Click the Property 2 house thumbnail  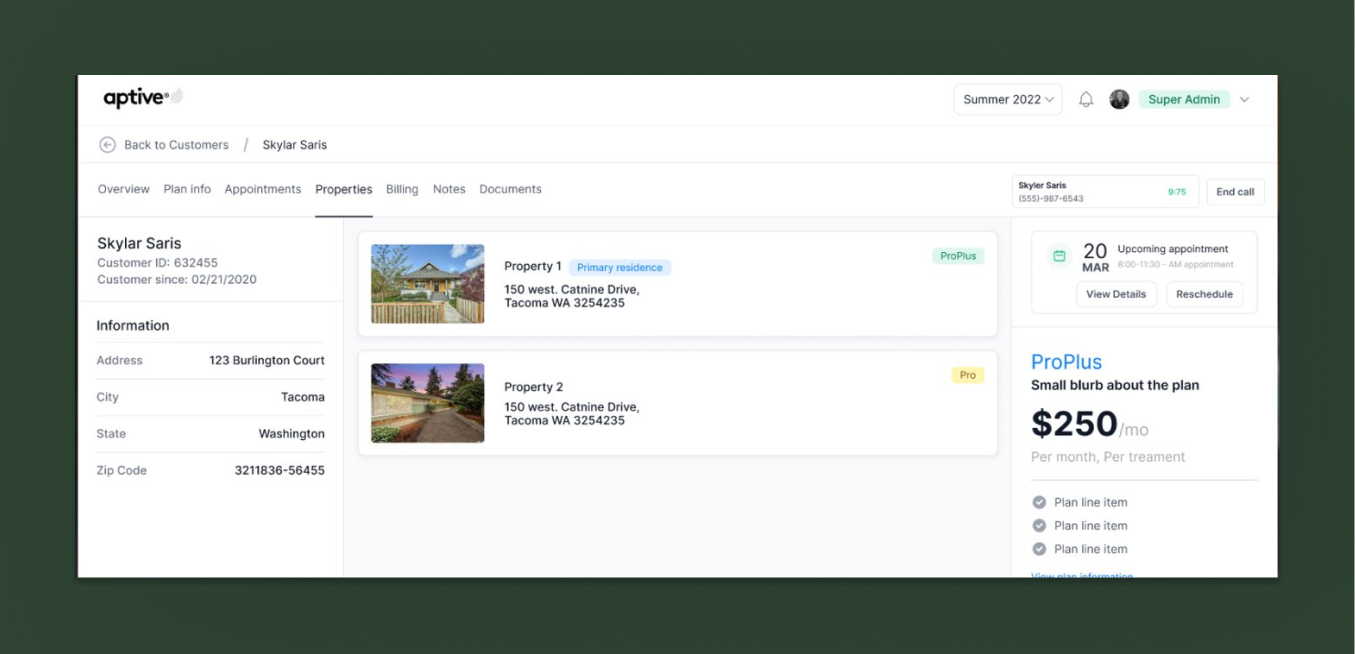[x=427, y=403]
